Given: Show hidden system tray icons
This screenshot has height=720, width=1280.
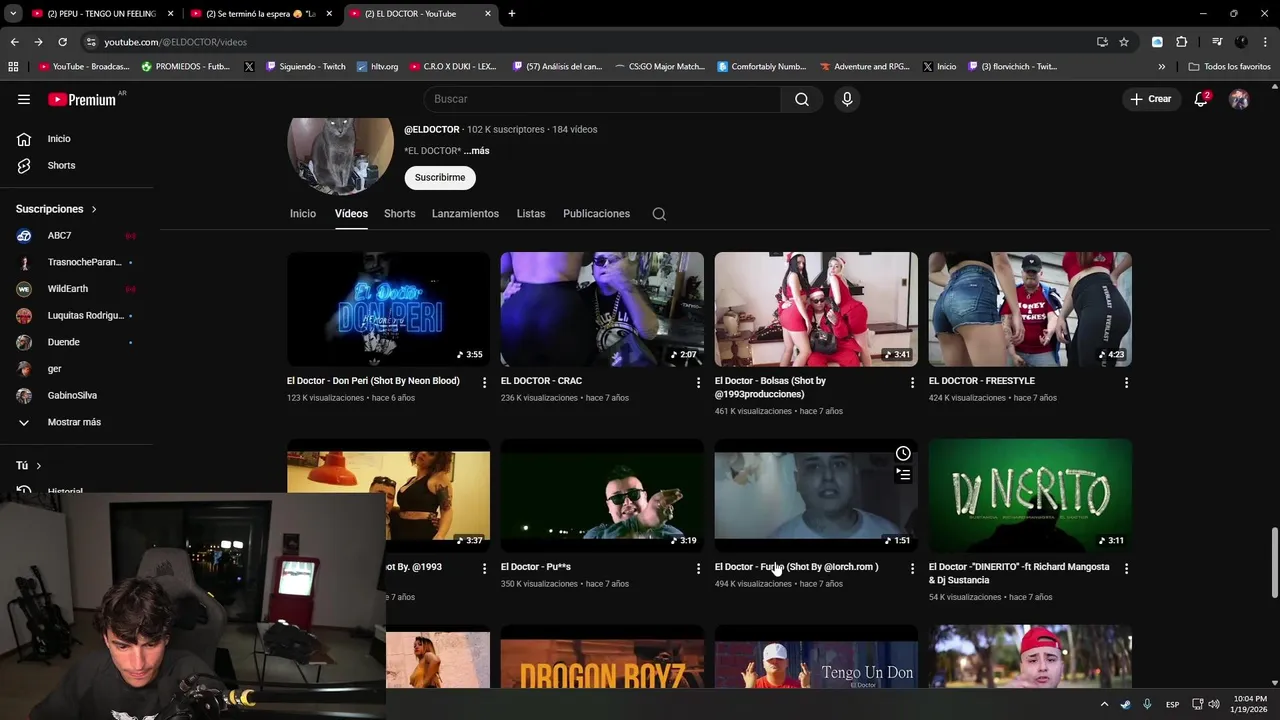Looking at the screenshot, I should [x=1104, y=704].
